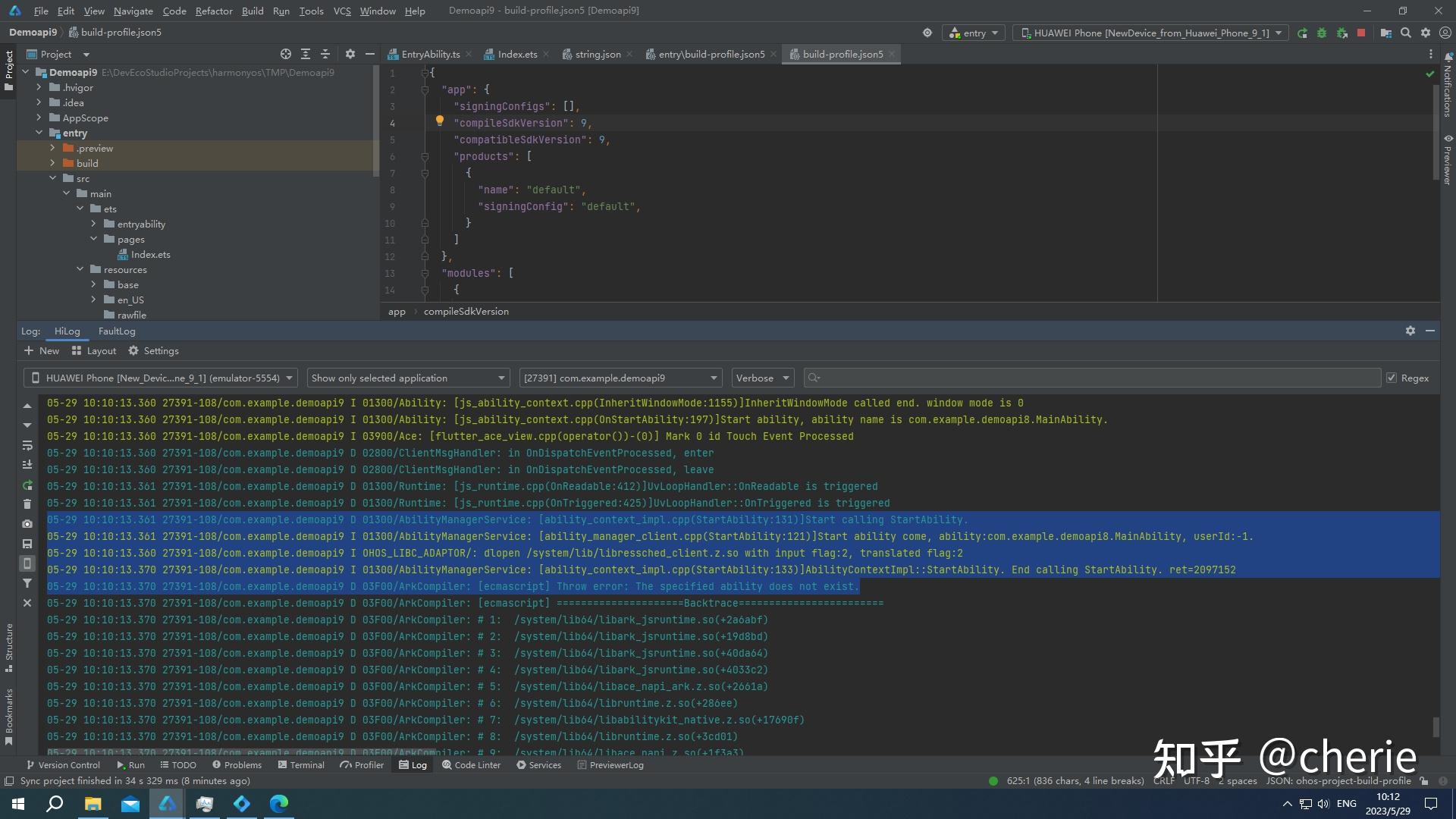Screen dimensions: 1456x819
Task: Open the Verbose log level dropdown
Action: [x=763, y=378]
